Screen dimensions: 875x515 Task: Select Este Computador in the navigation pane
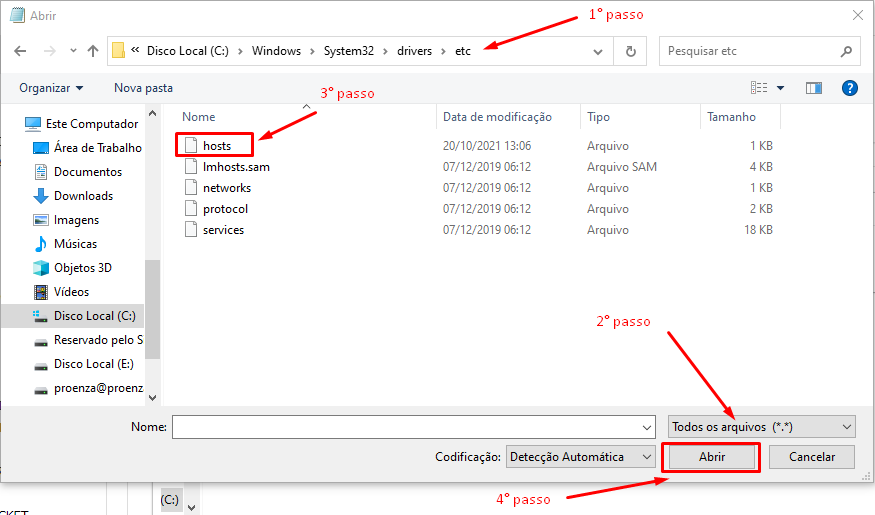tap(81, 124)
